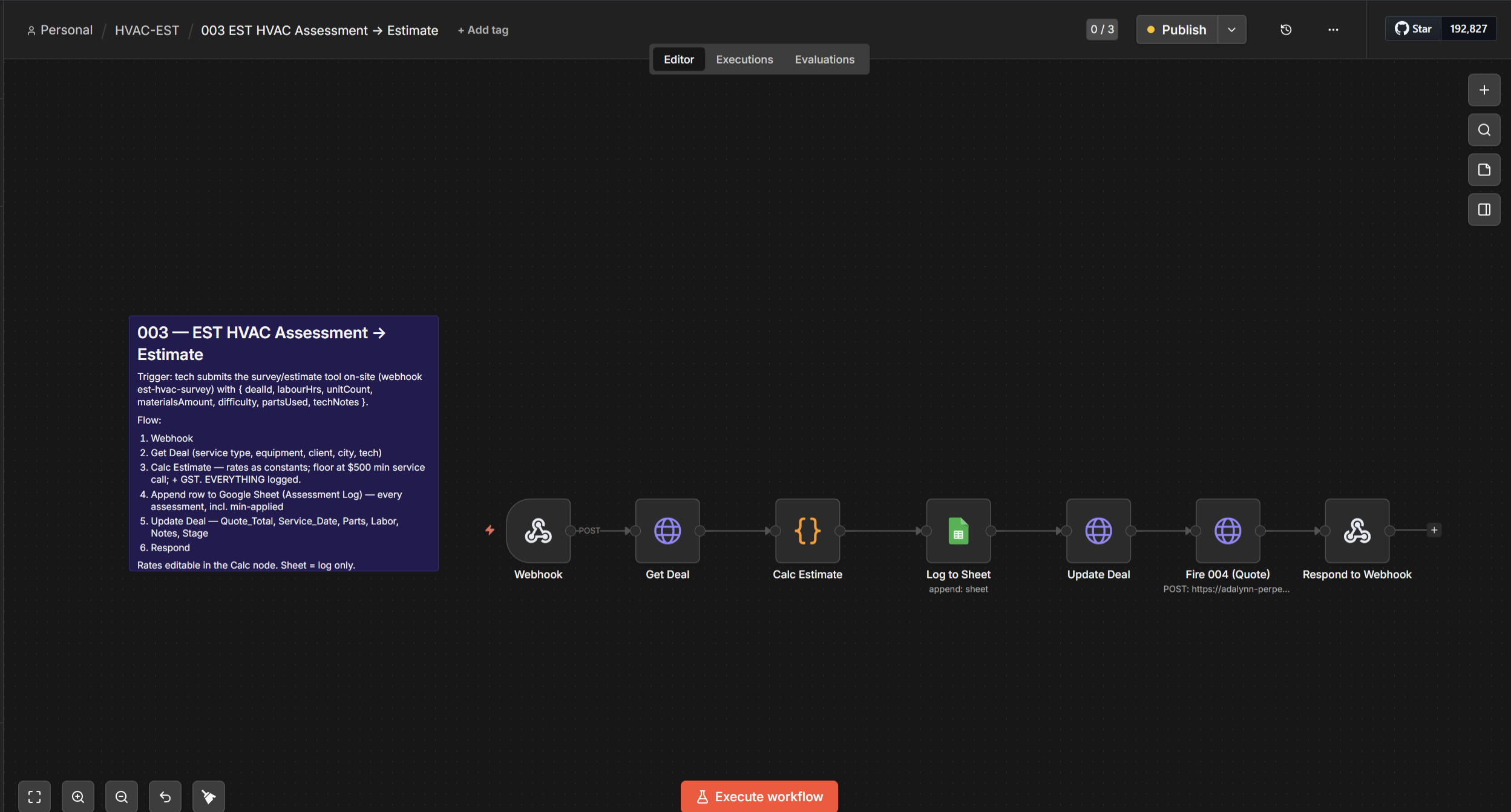Switch to the Executions tab
Viewport: 1511px width, 812px height.
click(x=744, y=59)
